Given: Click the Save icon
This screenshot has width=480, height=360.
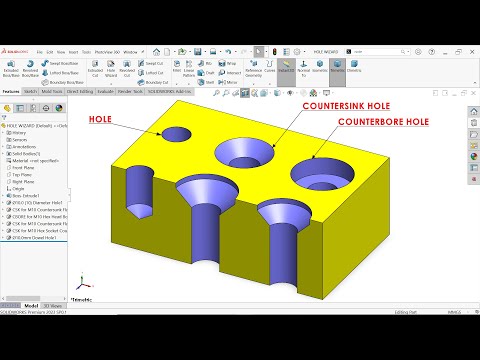Looking at the screenshot, I should [x=198, y=52].
